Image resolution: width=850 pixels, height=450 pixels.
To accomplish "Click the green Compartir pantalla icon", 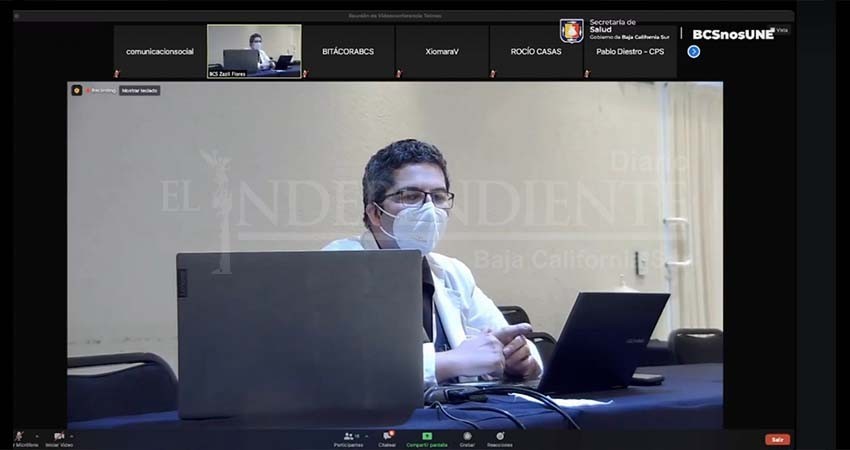I will pyautogui.click(x=427, y=437).
